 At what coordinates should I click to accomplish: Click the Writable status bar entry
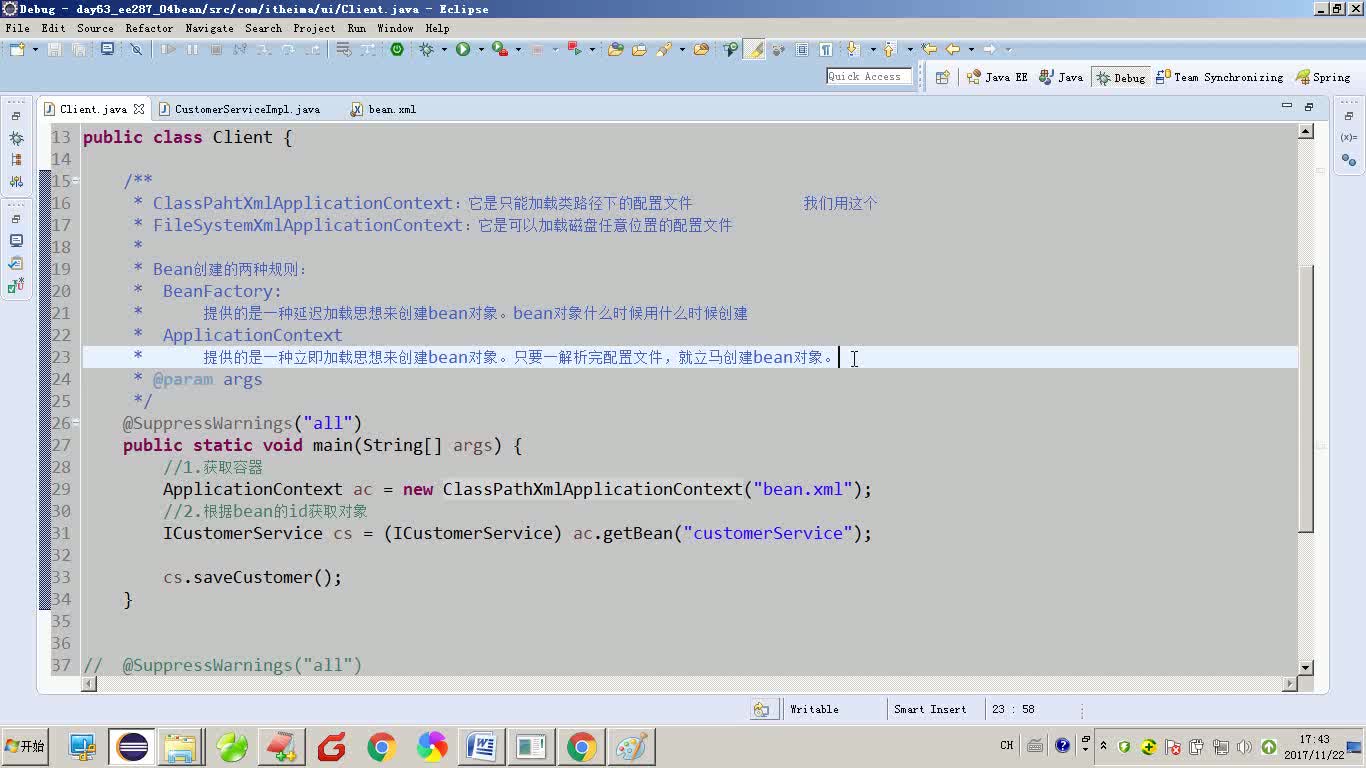[x=814, y=709]
